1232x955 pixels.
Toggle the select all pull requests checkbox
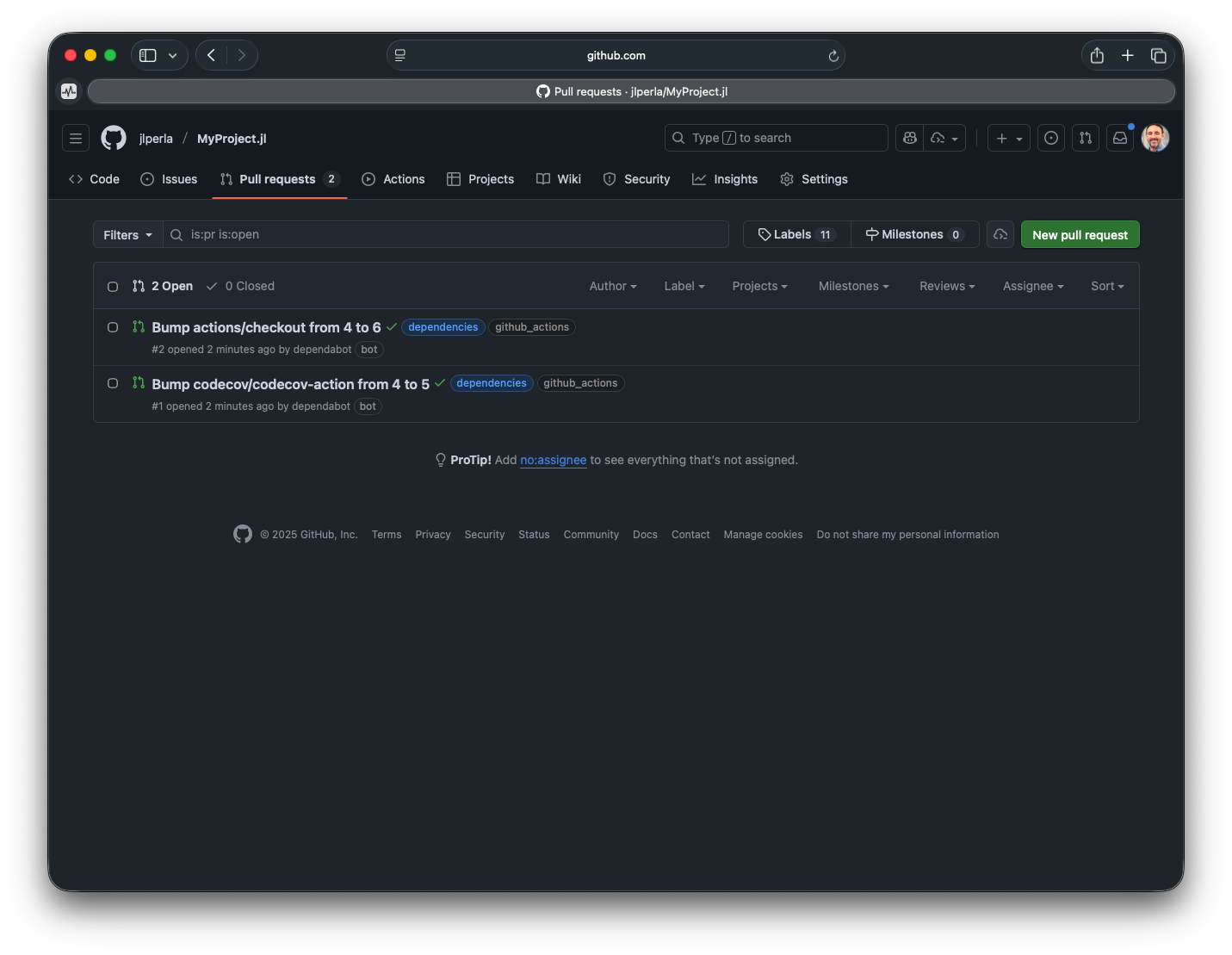pos(113,287)
